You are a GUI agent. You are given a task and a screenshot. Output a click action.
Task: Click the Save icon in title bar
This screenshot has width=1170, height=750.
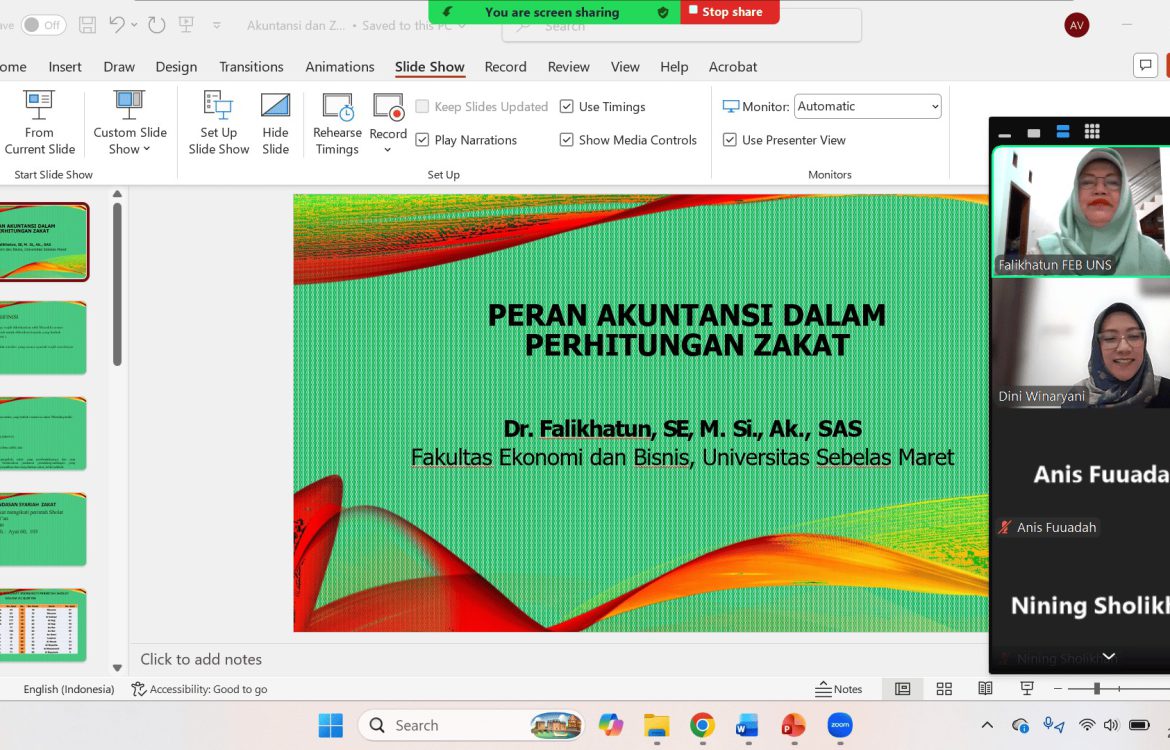87,25
